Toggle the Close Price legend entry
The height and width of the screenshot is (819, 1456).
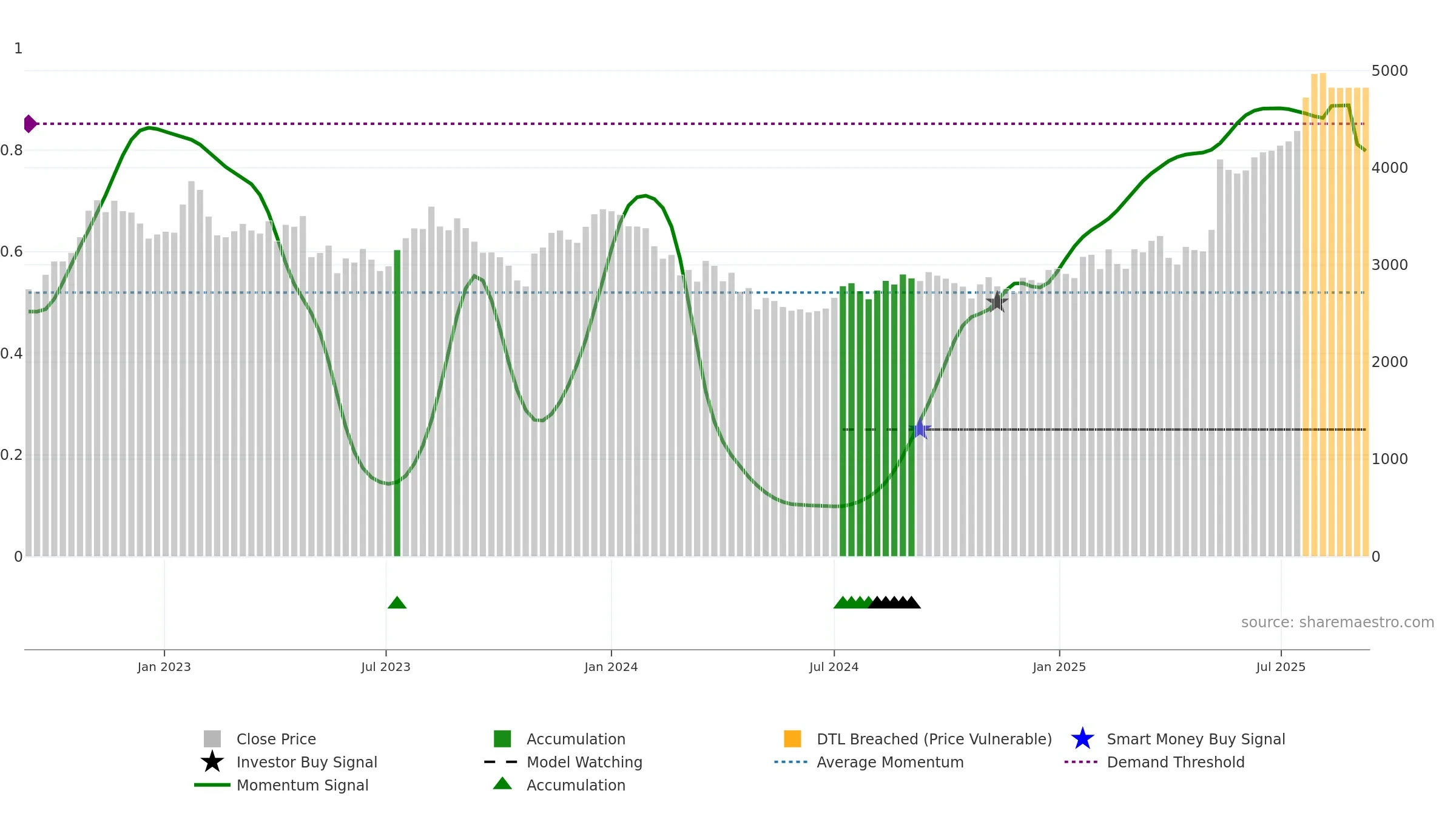260,739
